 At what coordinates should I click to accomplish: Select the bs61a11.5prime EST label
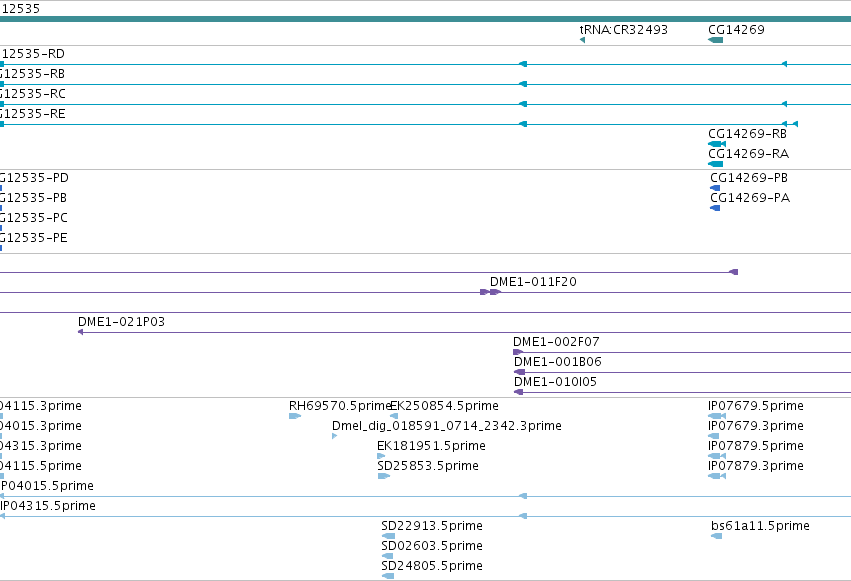coord(760,526)
